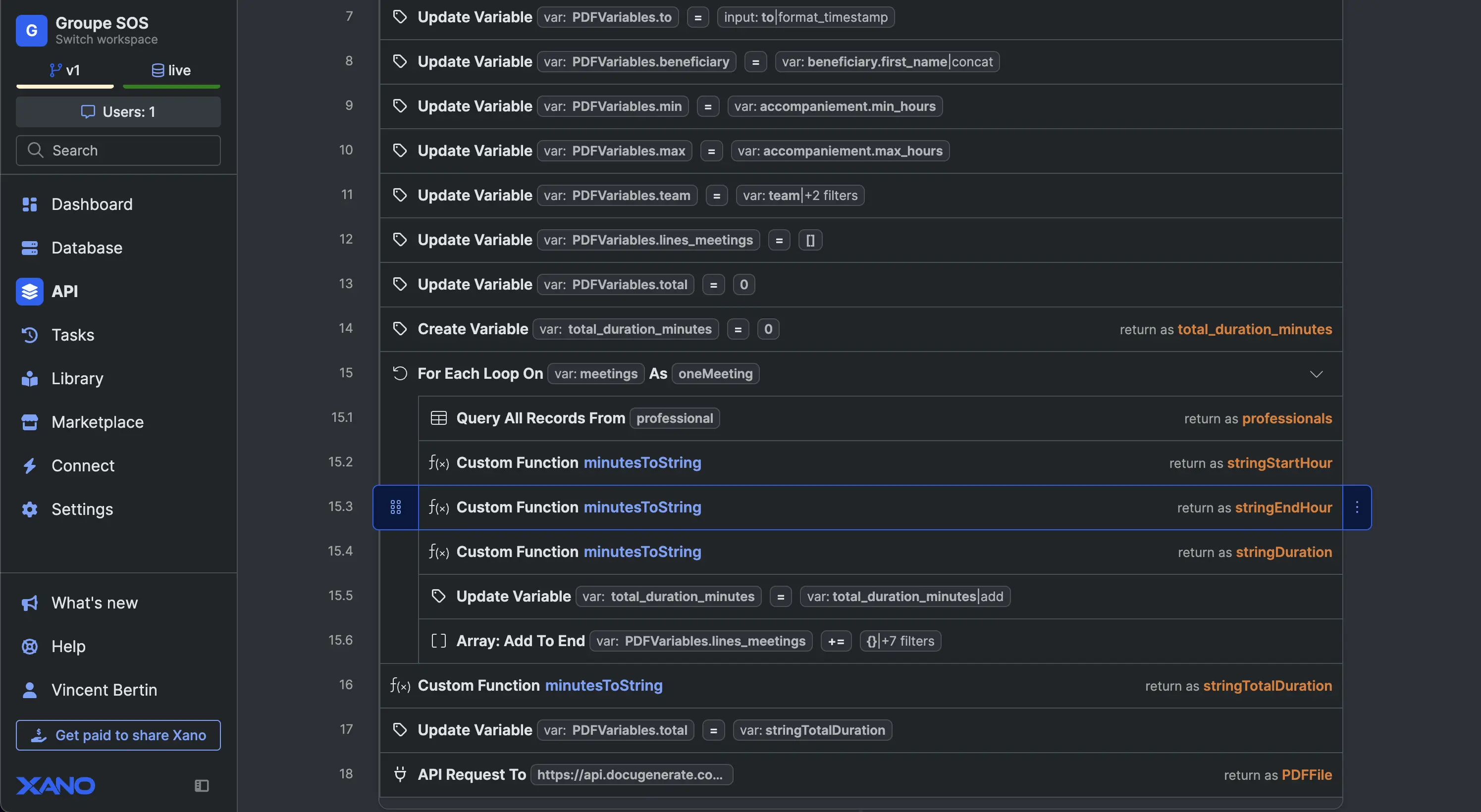Collapse the For Each Loop chevron
1481x812 pixels.
click(1316, 373)
